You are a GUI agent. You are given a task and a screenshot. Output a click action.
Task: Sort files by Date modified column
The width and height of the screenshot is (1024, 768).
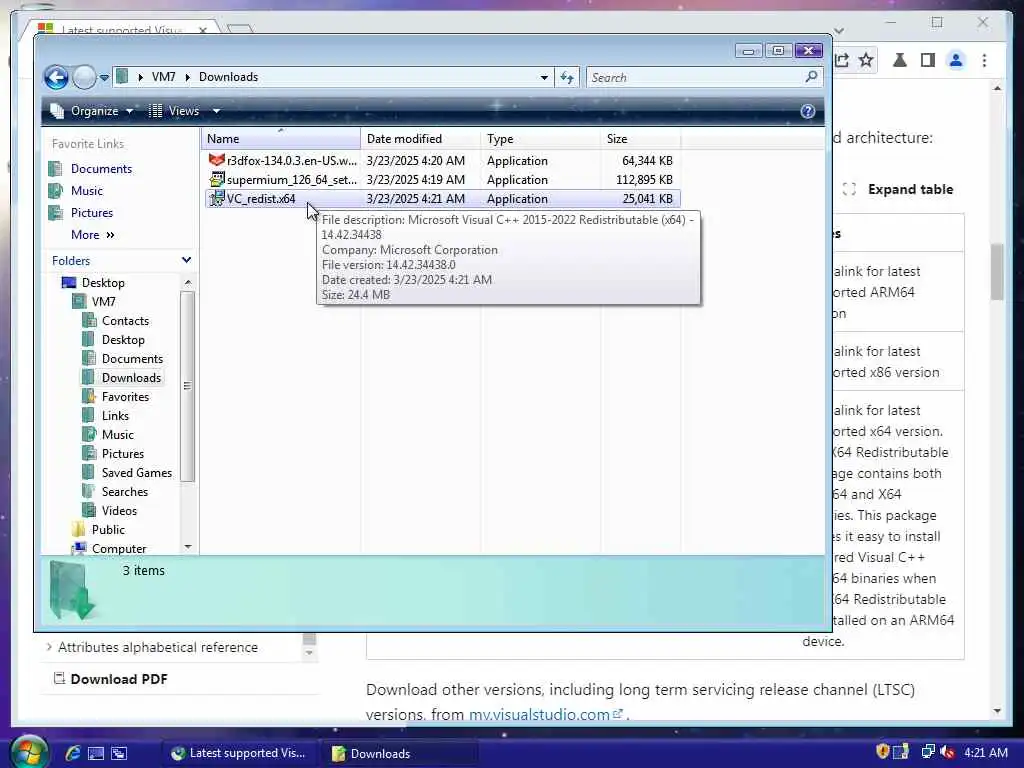[x=420, y=138]
